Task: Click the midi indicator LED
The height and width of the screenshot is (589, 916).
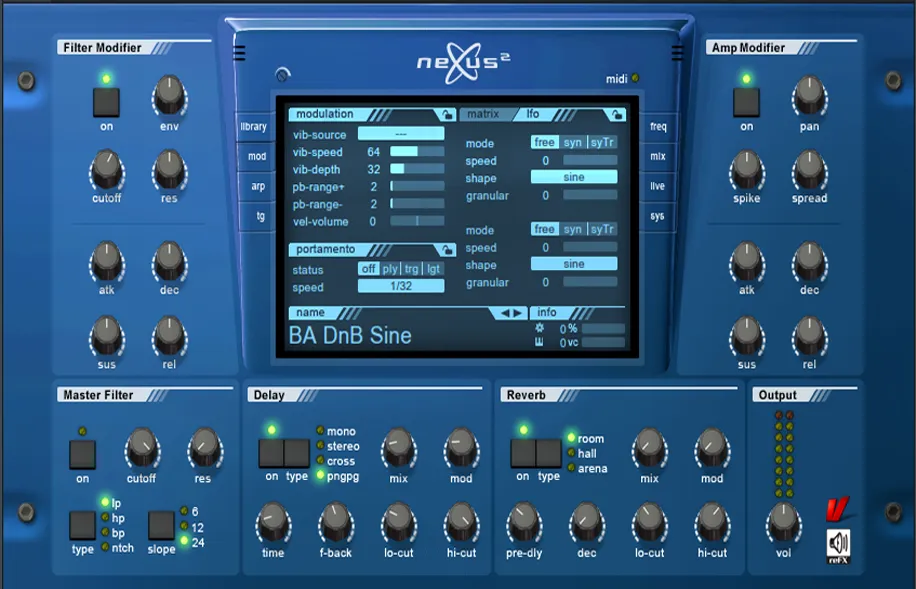Action: (635, 78)
